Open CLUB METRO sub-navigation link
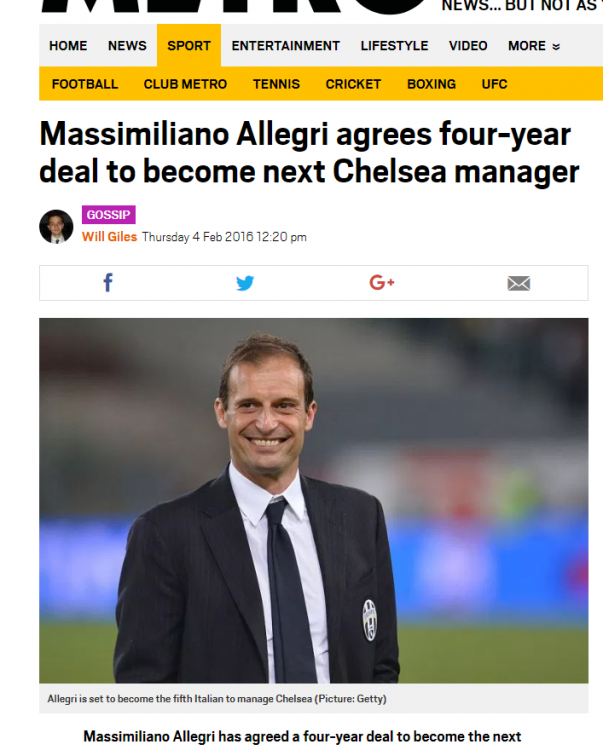Screen dimensions: 603x750 (x=185, y=84)
